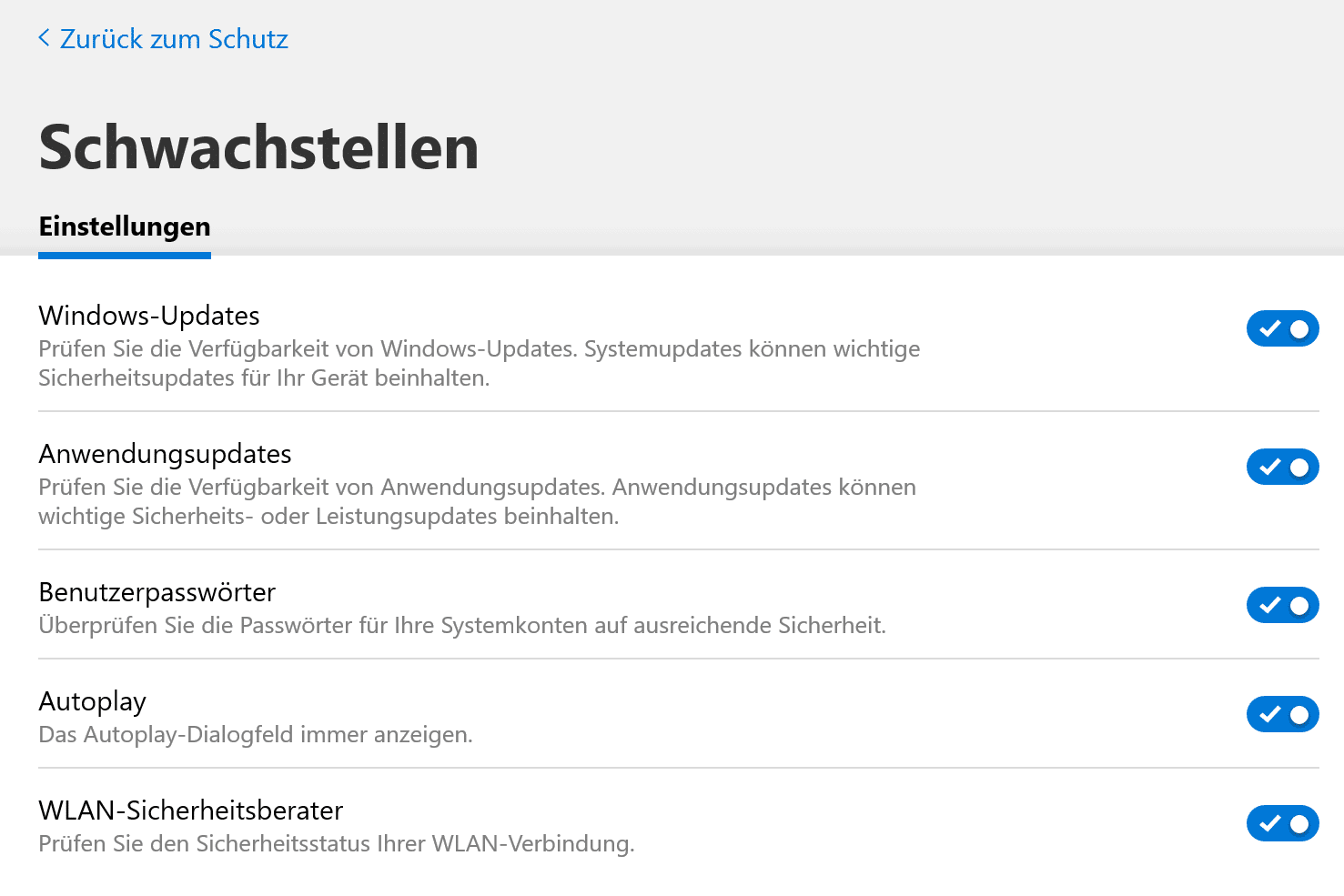The width and height of the screenshot is (1344, 896).
Task: Turn off the Anwendungsupdates switch
Action: tap(1282, 467)
